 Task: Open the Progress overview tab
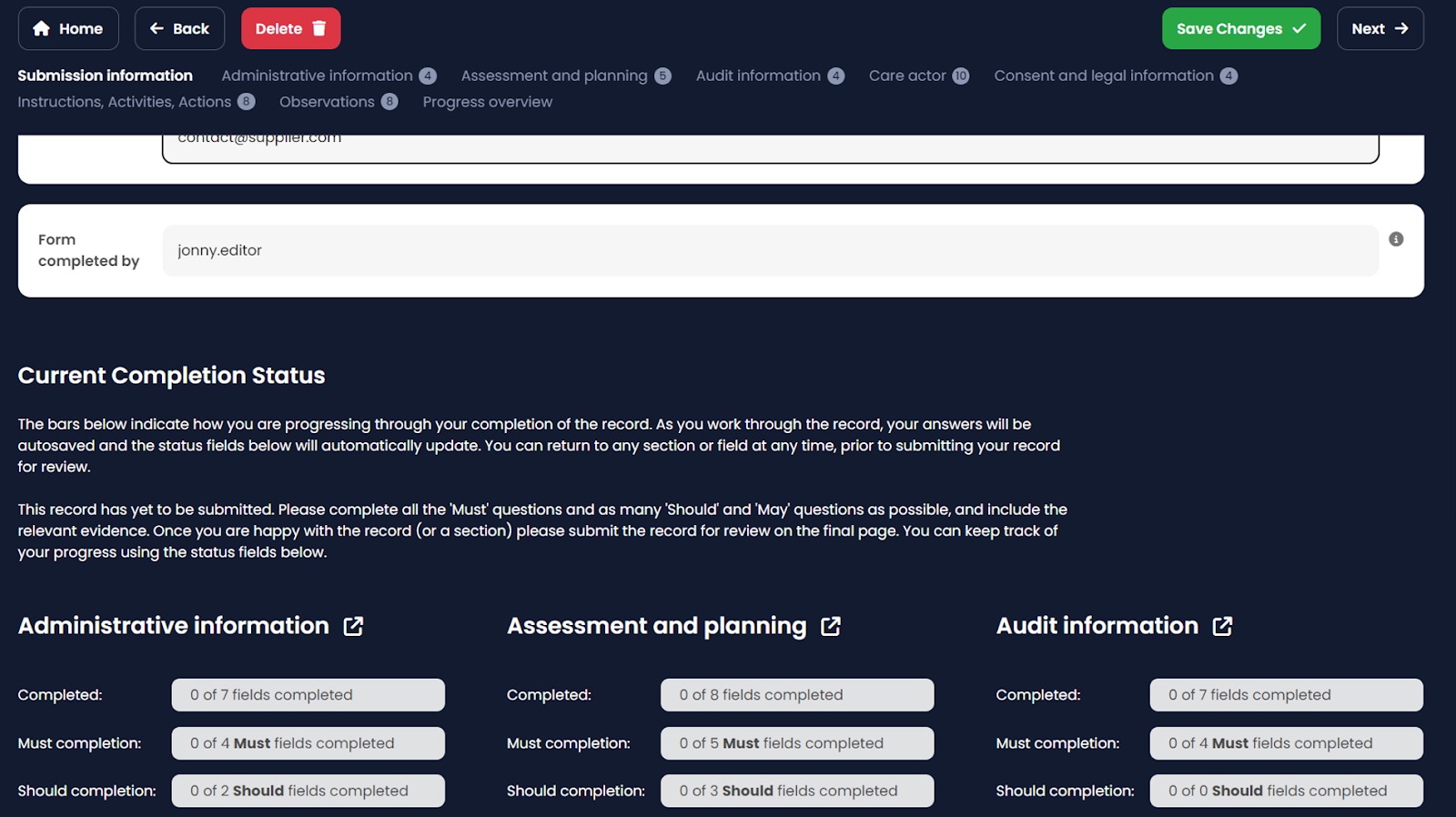[x=487, y=102]
